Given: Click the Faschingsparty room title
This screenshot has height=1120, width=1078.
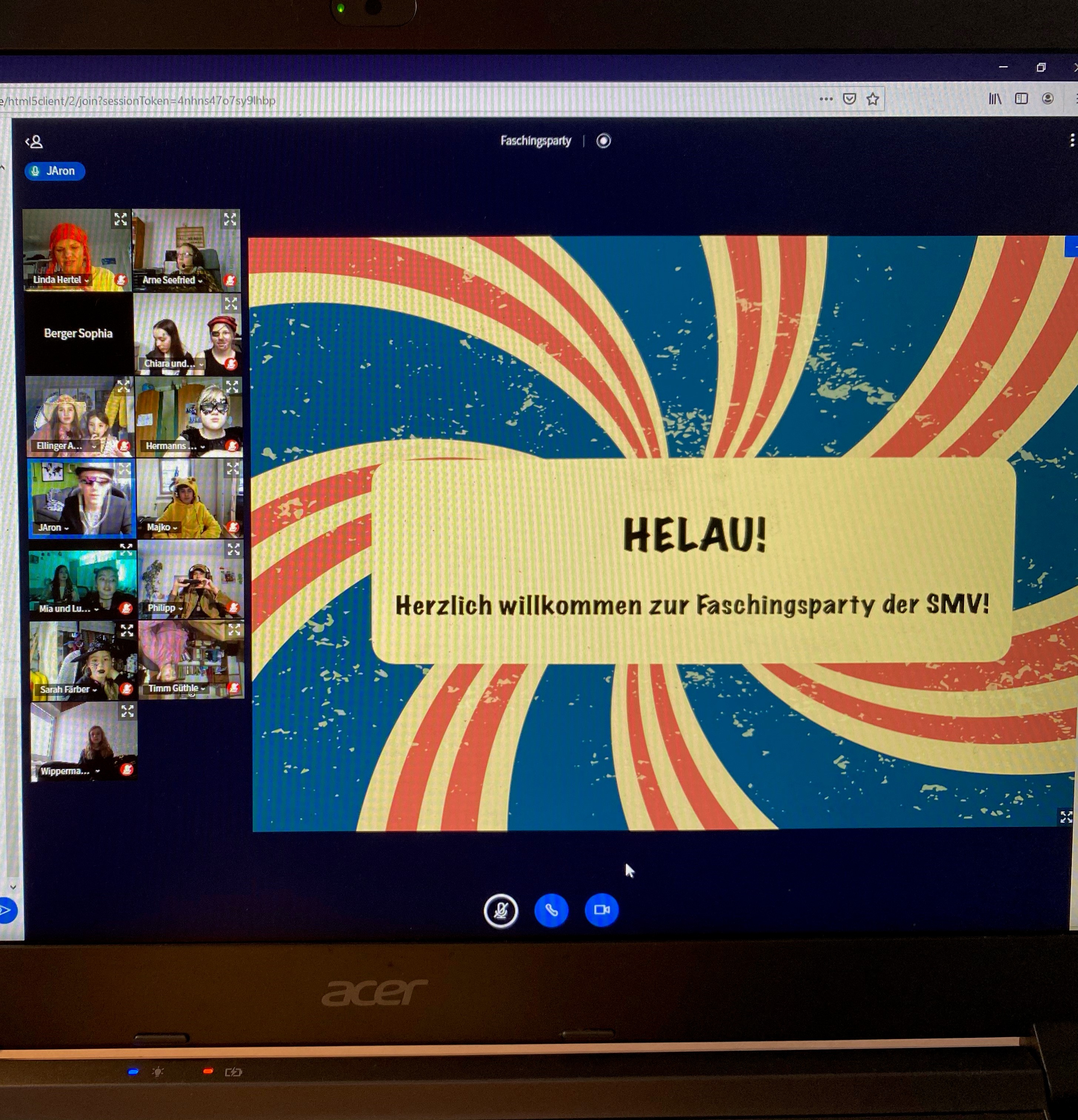Looking at the screenshot, I should click(536, 141).
